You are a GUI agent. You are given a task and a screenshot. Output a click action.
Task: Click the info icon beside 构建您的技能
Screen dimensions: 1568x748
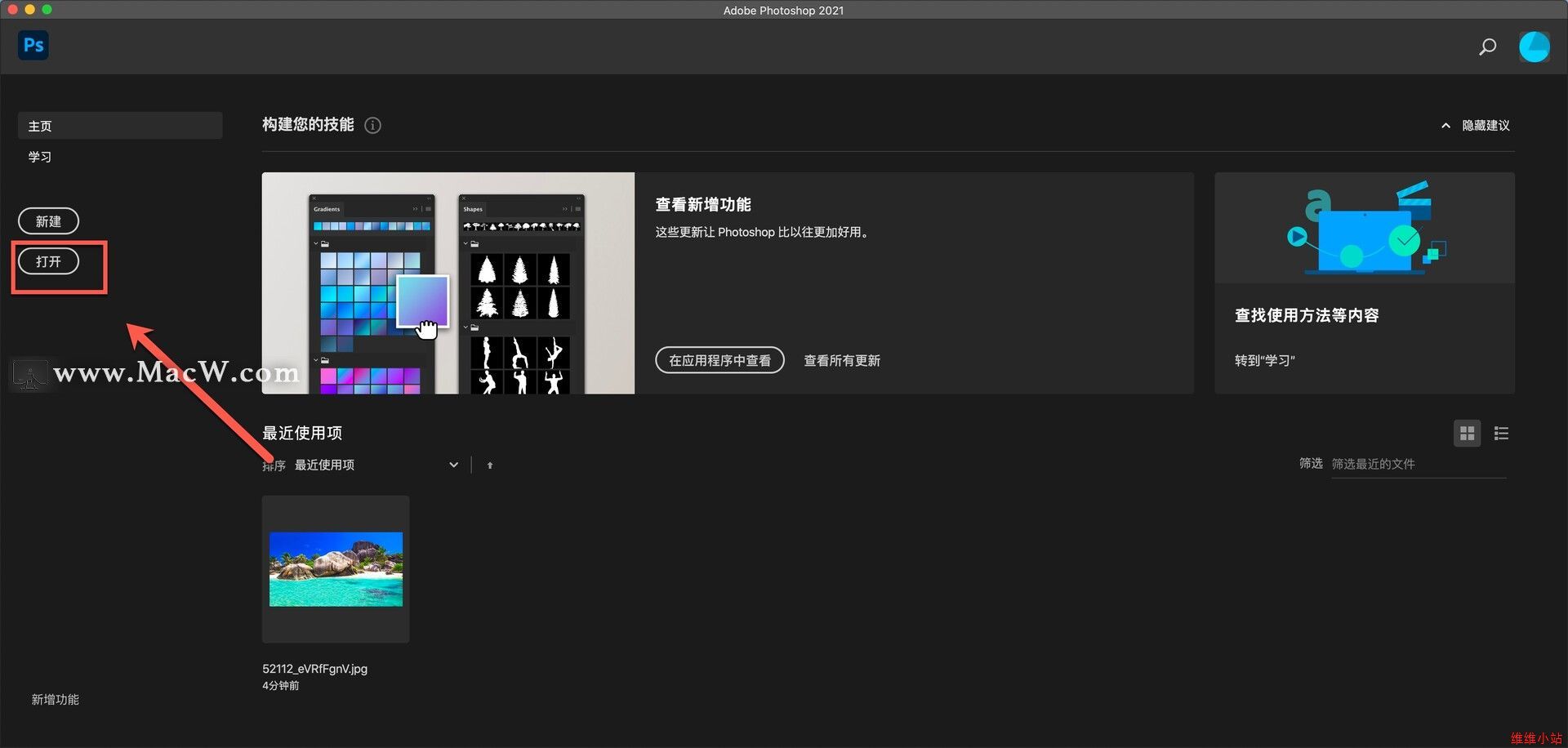click(x=372, y=125)
